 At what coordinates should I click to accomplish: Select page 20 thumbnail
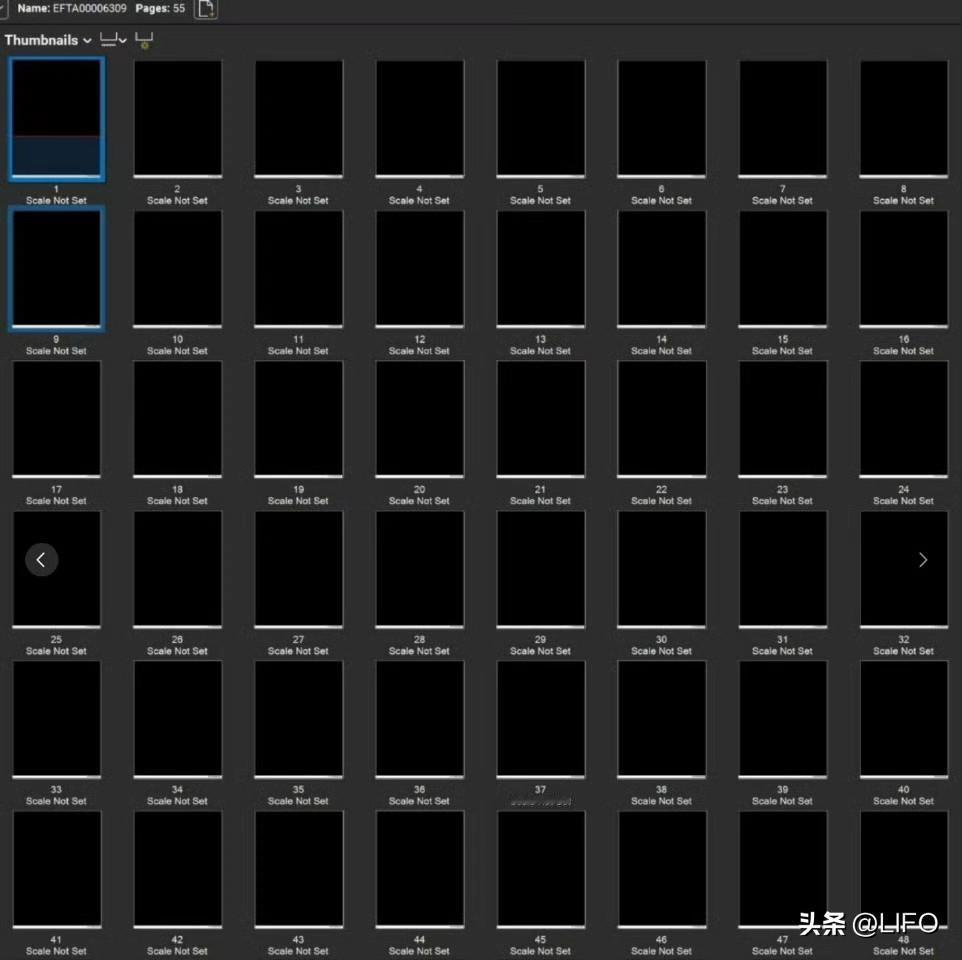pyautogui.click(x=420, y=420)
